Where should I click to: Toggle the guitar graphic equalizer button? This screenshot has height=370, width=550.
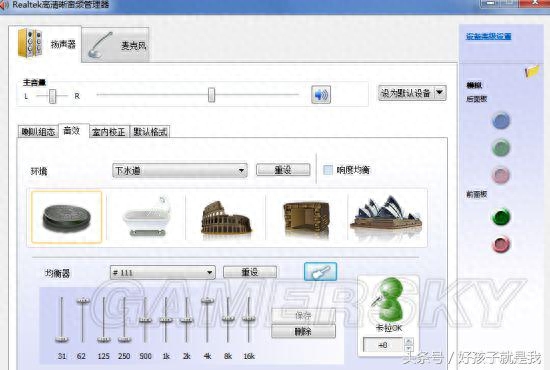coord(320,271)
